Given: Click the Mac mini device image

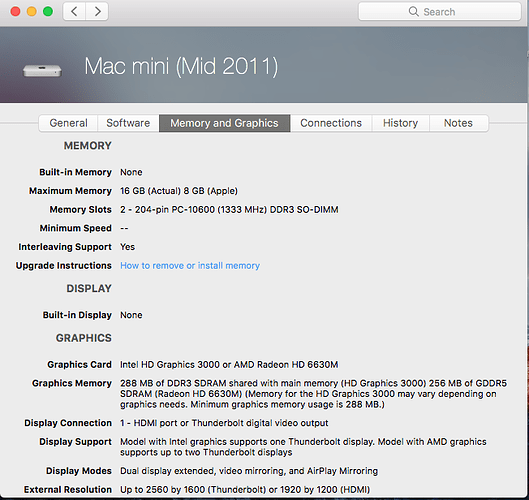Looking at the screenshot, I should click(42, 70).
